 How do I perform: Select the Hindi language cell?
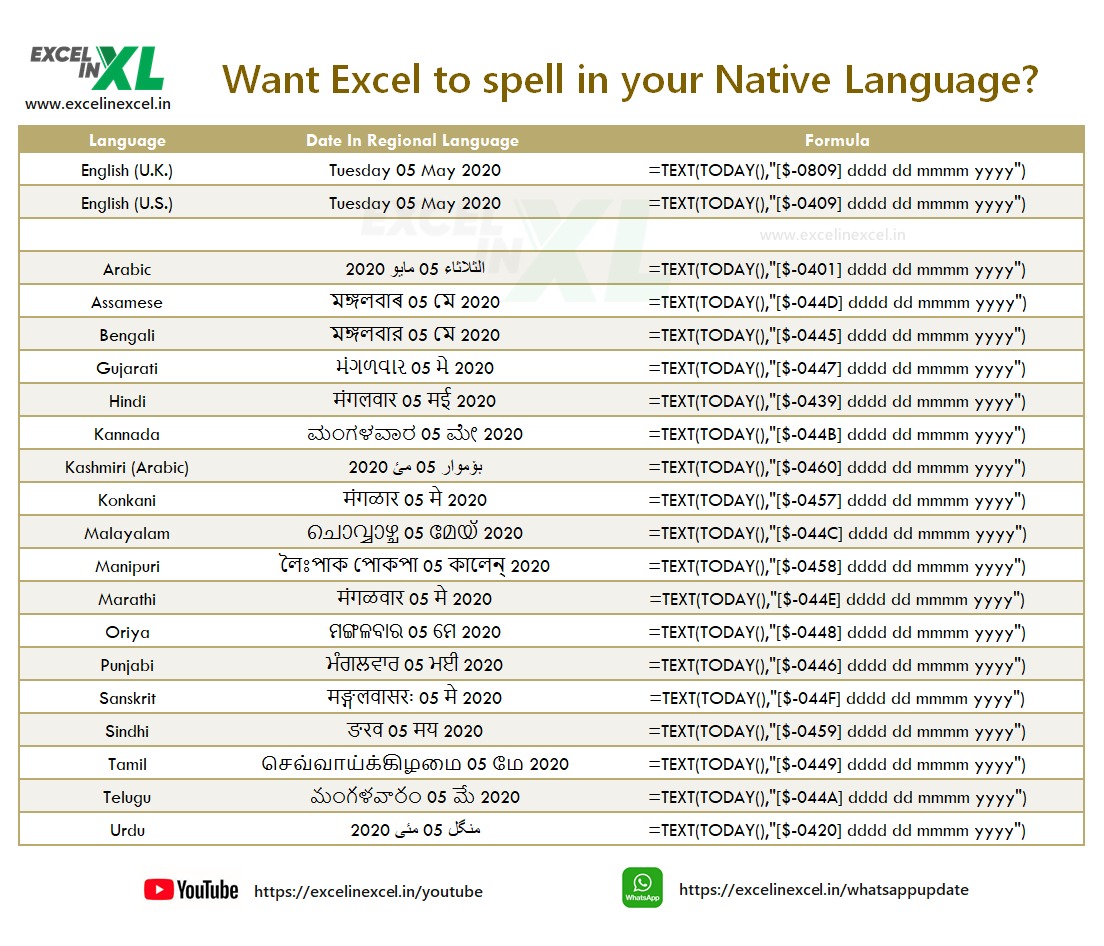point(127,401)
